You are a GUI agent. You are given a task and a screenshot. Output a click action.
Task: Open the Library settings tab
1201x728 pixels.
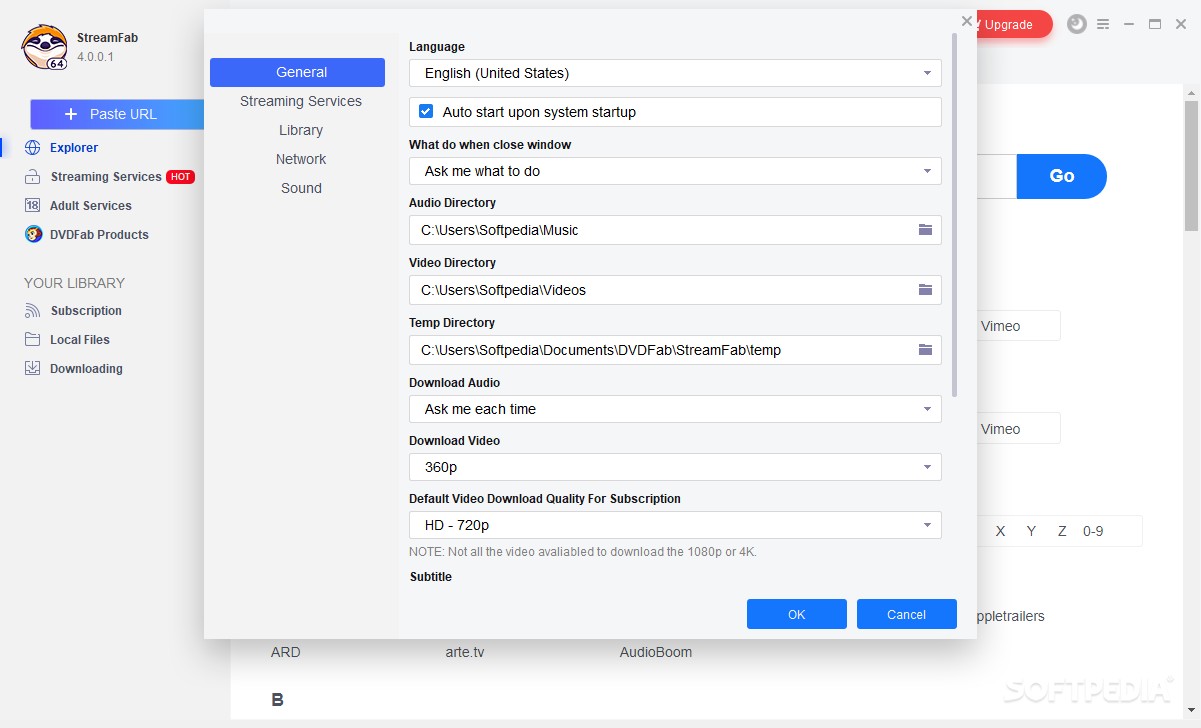[301, 130]
